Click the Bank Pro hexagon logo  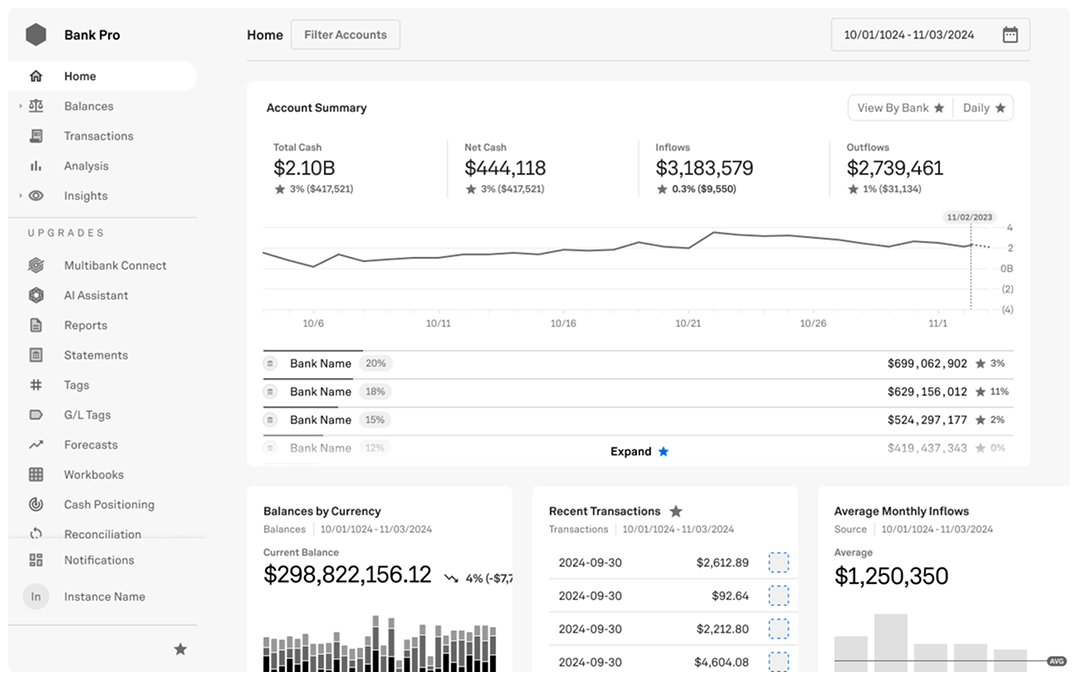coord(36,35)
